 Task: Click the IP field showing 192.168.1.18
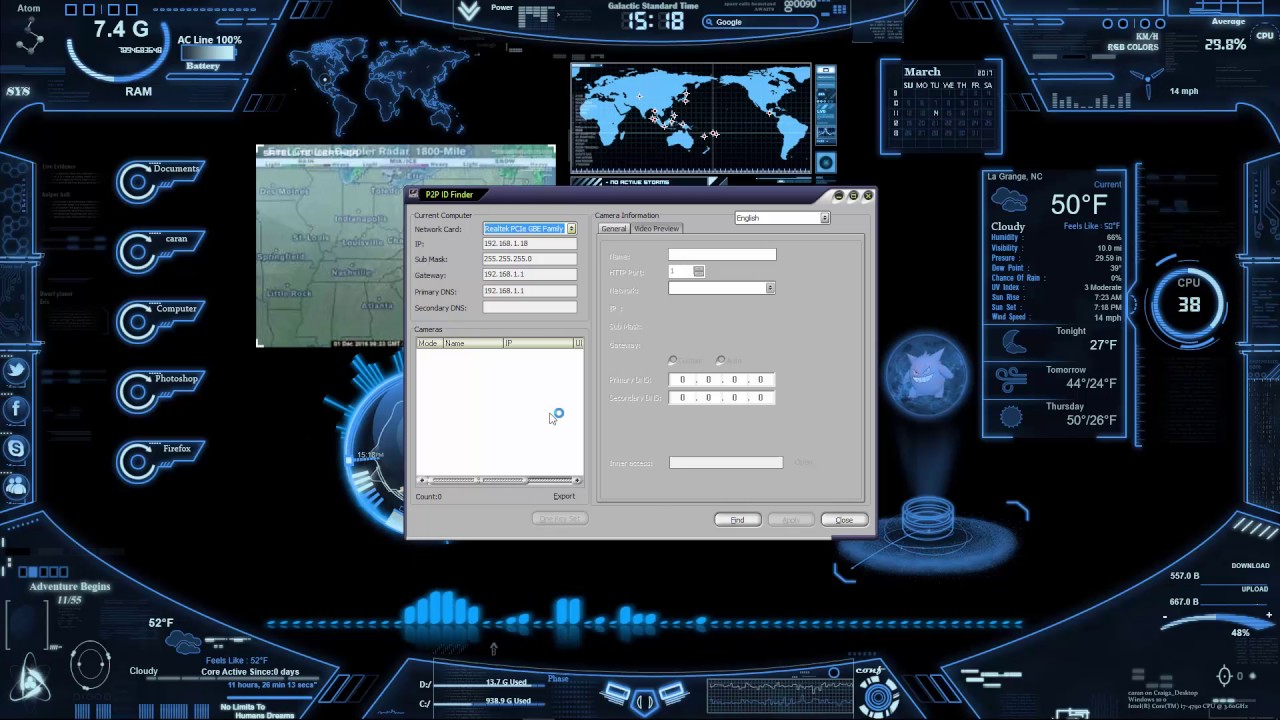click(x=529, y=244)
